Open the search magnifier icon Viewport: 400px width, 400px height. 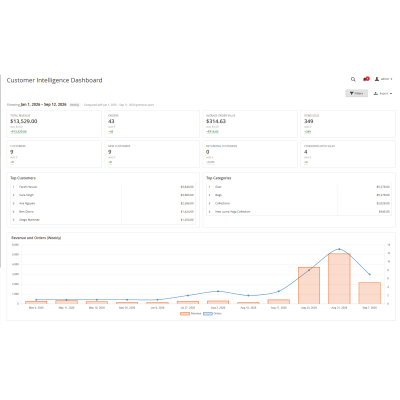click(353, 79)
